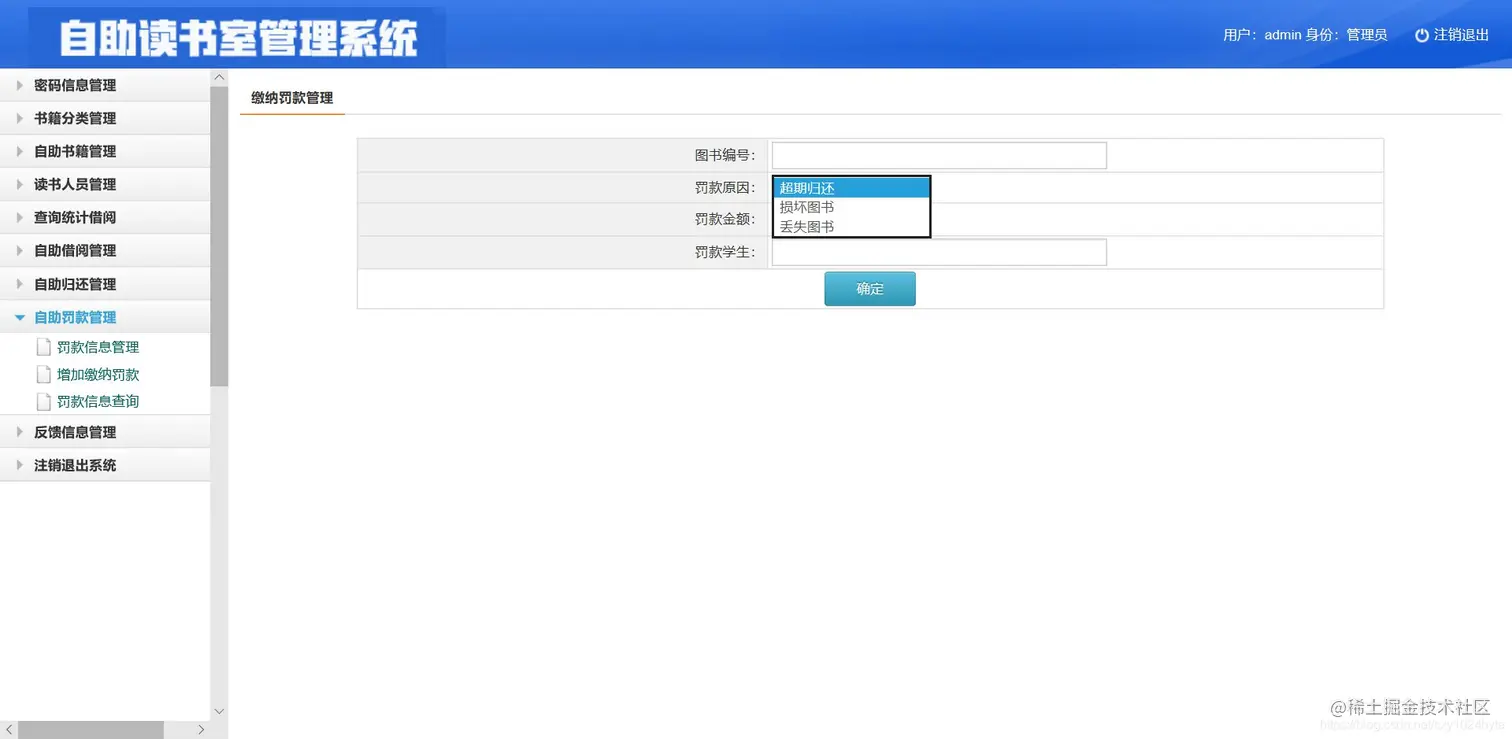Click the sidebar horizontal scrollbar thumb
This screenshot has width=1512, height=739.
coord(91,730)
